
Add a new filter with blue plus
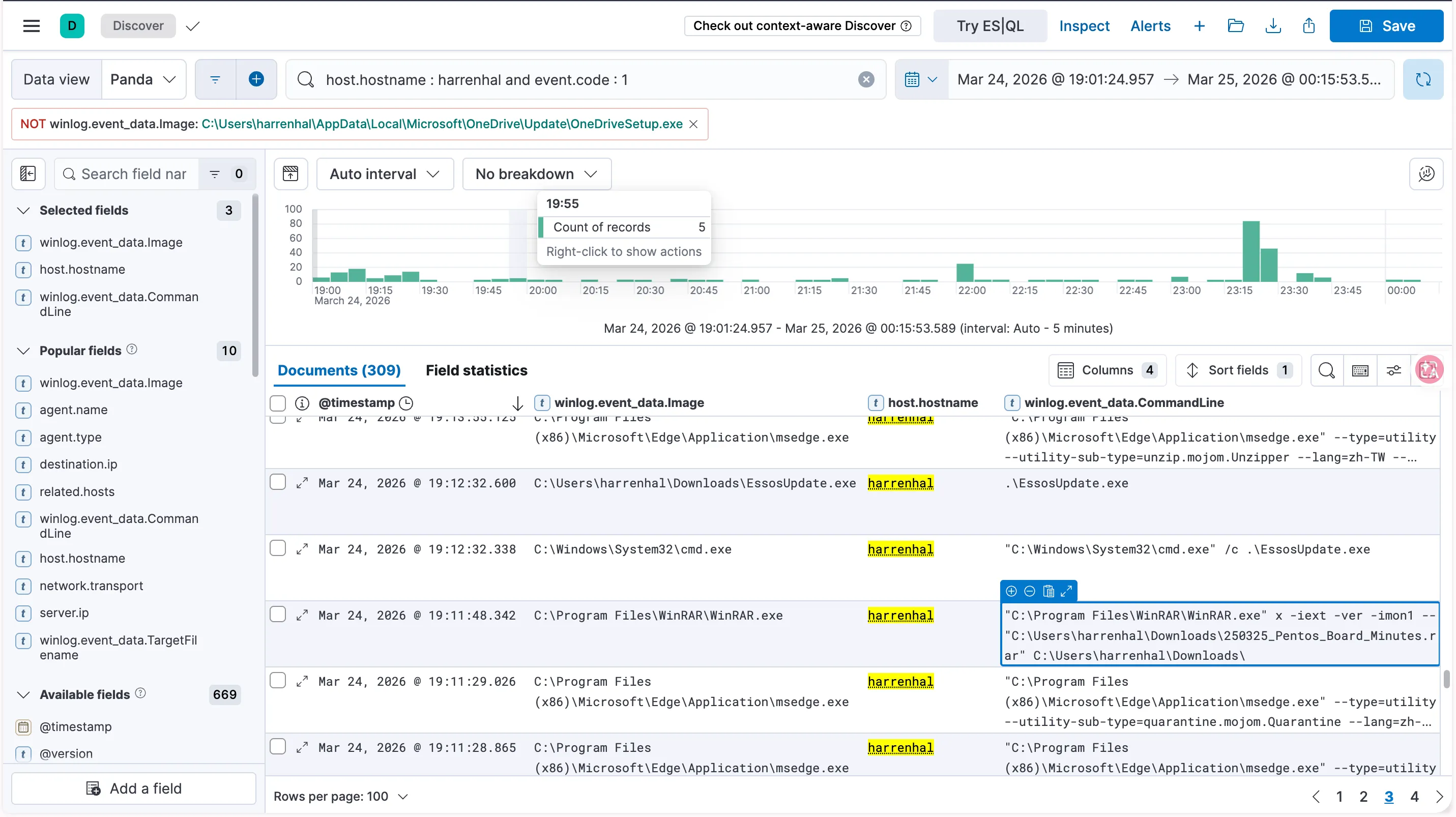256,80
